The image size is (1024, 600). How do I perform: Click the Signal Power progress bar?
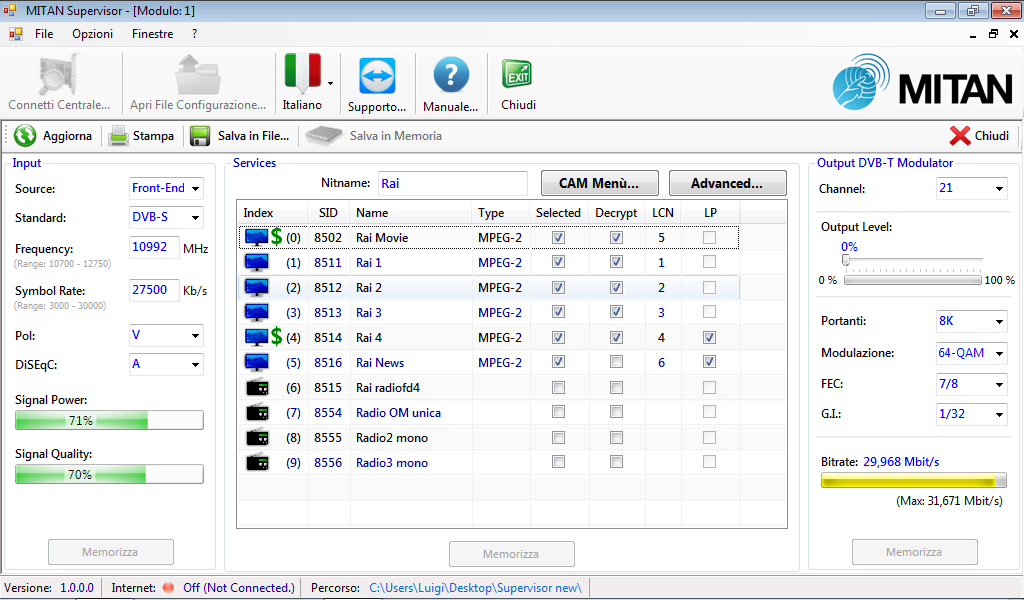[x=109, y=420]
